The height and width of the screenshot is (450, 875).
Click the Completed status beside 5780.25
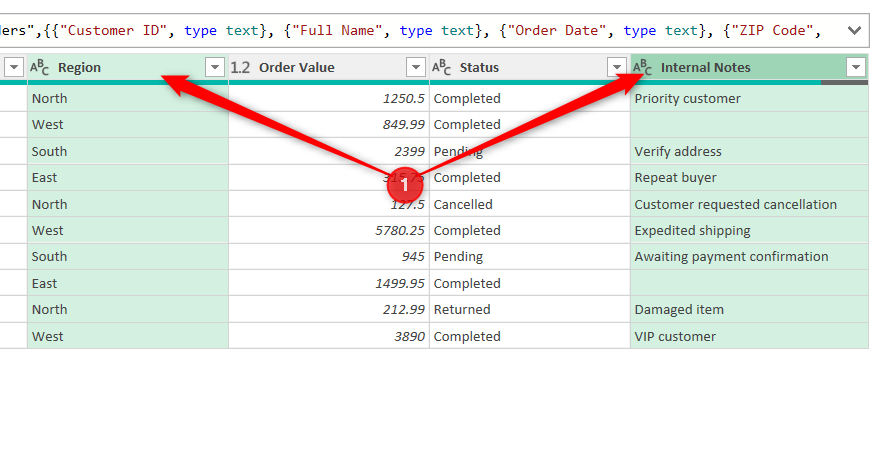point(530,231)
